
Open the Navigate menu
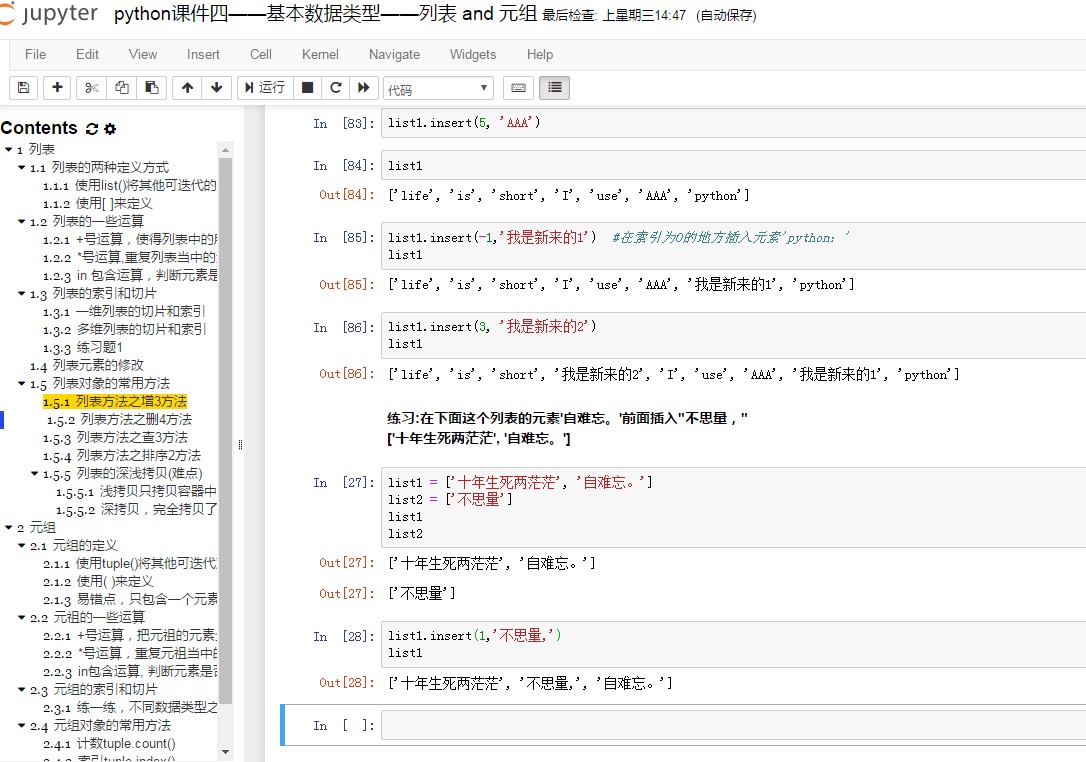click(394, 54)
